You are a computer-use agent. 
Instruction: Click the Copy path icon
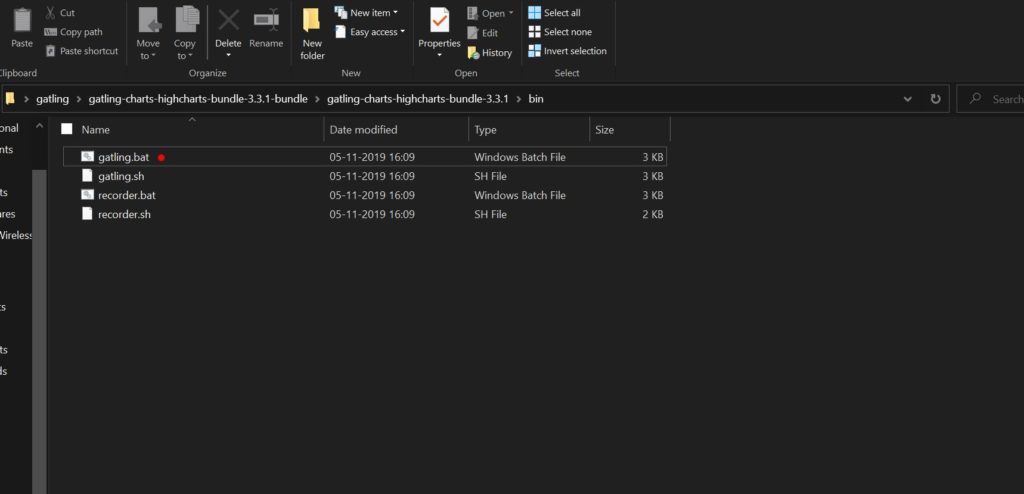pos(50,32)
